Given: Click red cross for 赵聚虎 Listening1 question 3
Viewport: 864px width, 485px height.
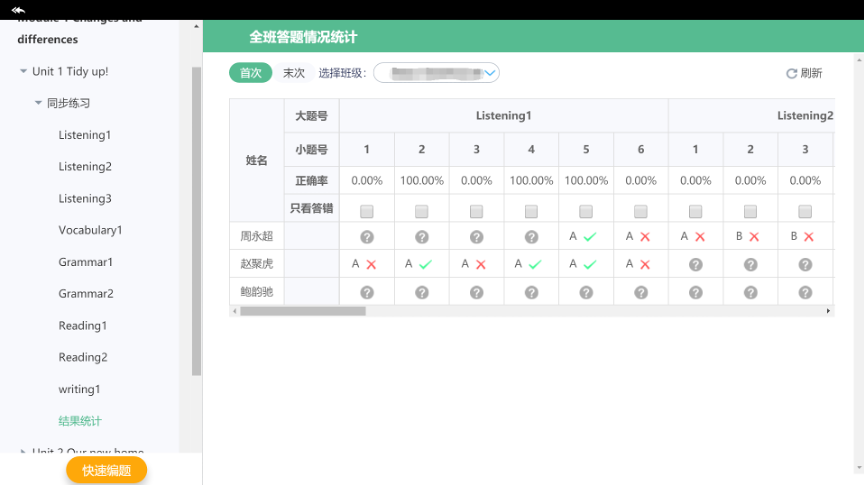Looking at the screenshot, I should click(x=480, y=265).
